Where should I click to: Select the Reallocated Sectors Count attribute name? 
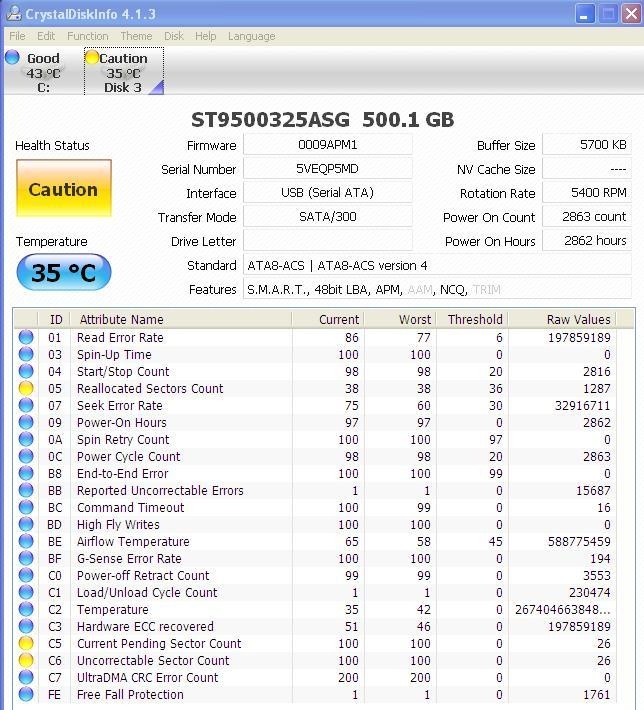point(150,389)
